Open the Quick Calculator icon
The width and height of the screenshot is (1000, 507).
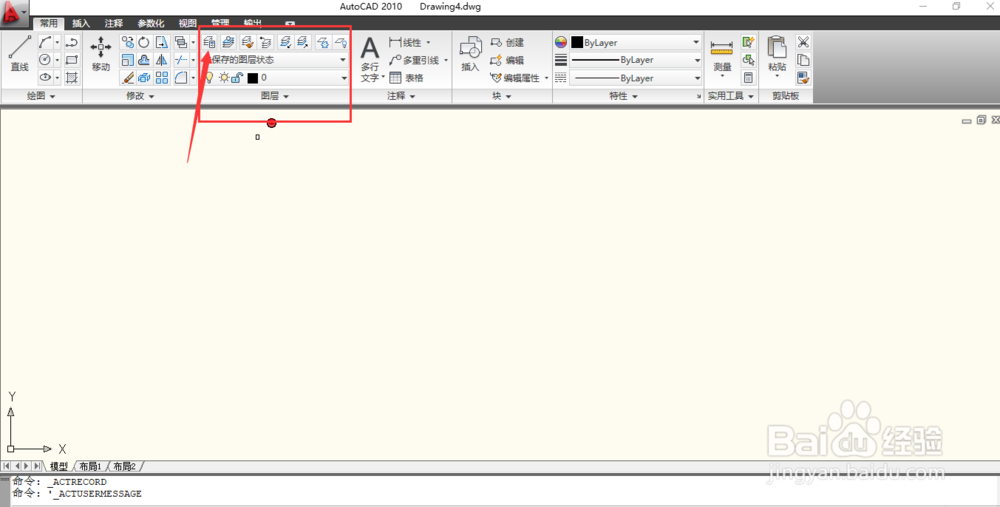click(x=749, y=78)
